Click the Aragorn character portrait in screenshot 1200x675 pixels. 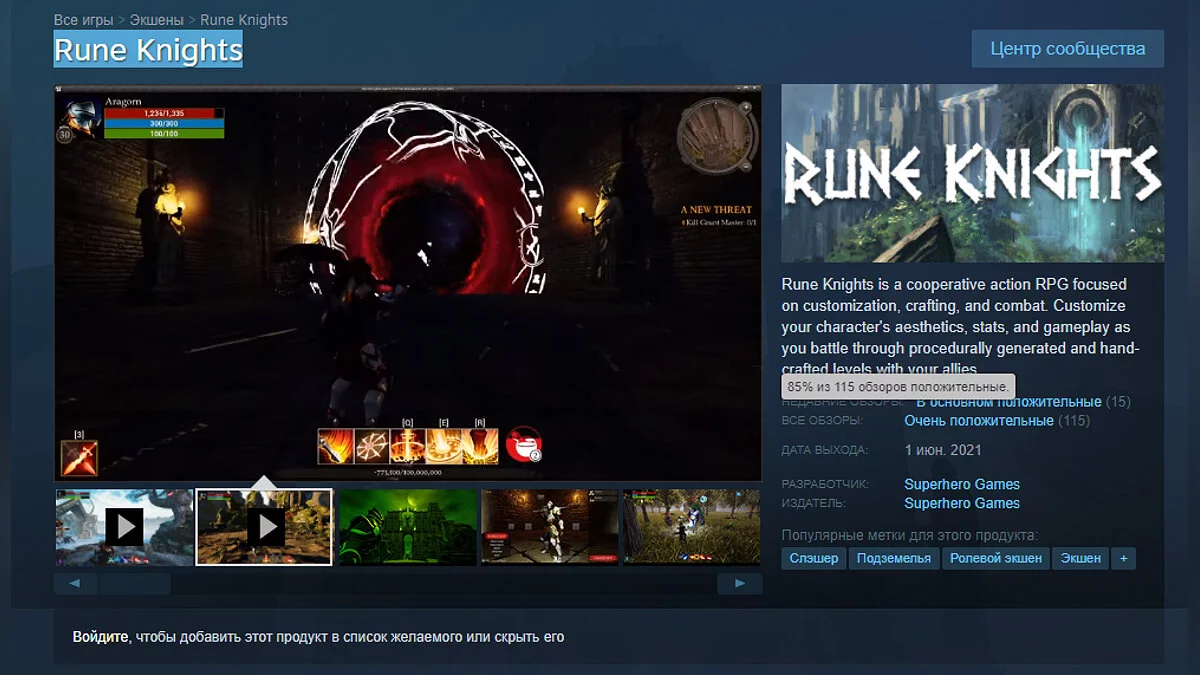[x=79, y=118]
